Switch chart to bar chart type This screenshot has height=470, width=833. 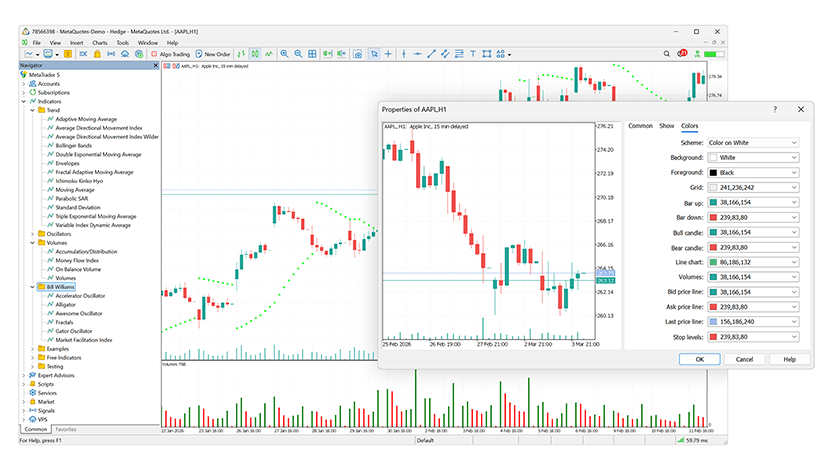(x=242, y=54)
